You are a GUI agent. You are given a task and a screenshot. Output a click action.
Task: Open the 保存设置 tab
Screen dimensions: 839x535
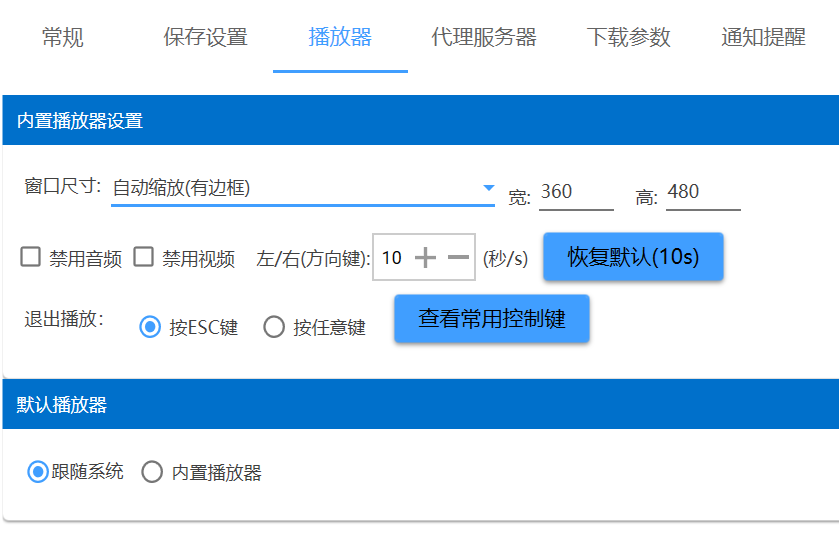coord(205,37)
